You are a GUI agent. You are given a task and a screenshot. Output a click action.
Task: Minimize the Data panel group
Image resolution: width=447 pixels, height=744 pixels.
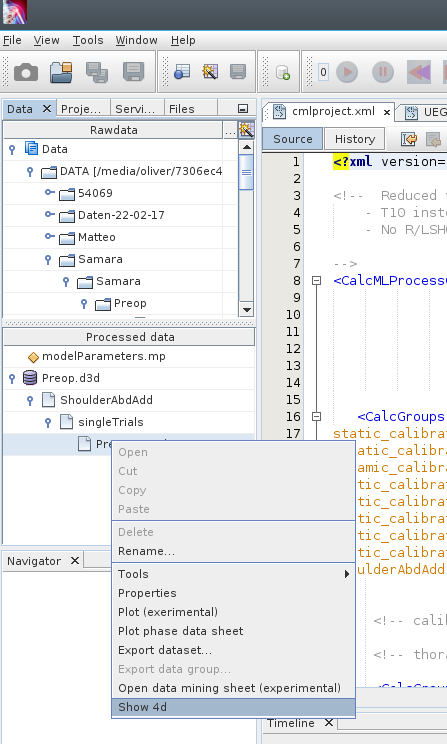[x=242, y=109]
